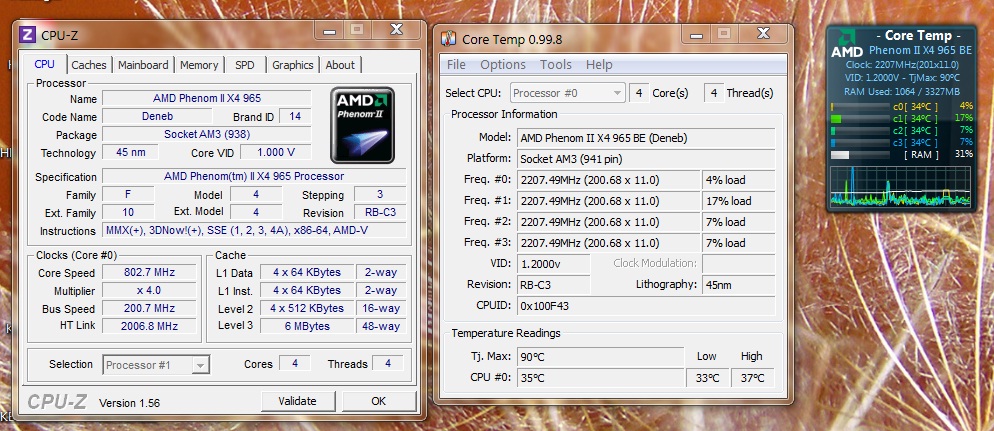The height and width of the screenshot is (431, 994).
Task: Click the Validate button in CPU-Z
Action: (297, 401)
